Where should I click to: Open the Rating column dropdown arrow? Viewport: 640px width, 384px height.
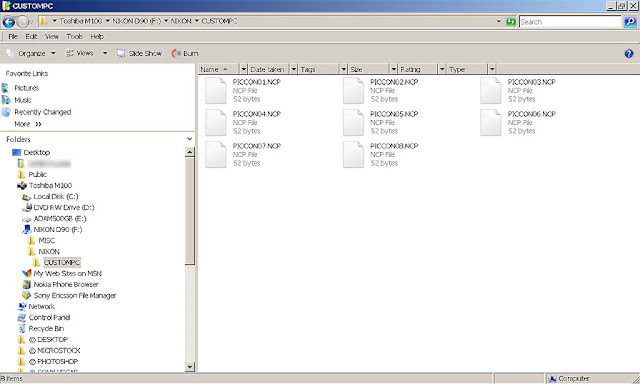click(442, 69)
